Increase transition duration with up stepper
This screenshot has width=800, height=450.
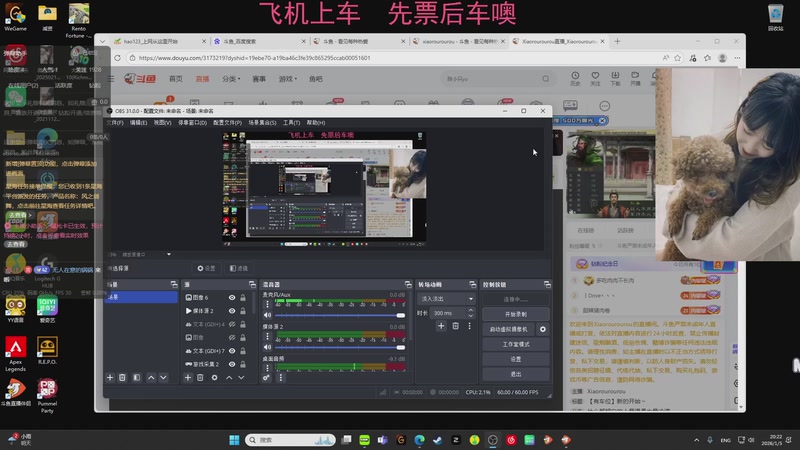[x=470, y=310]
